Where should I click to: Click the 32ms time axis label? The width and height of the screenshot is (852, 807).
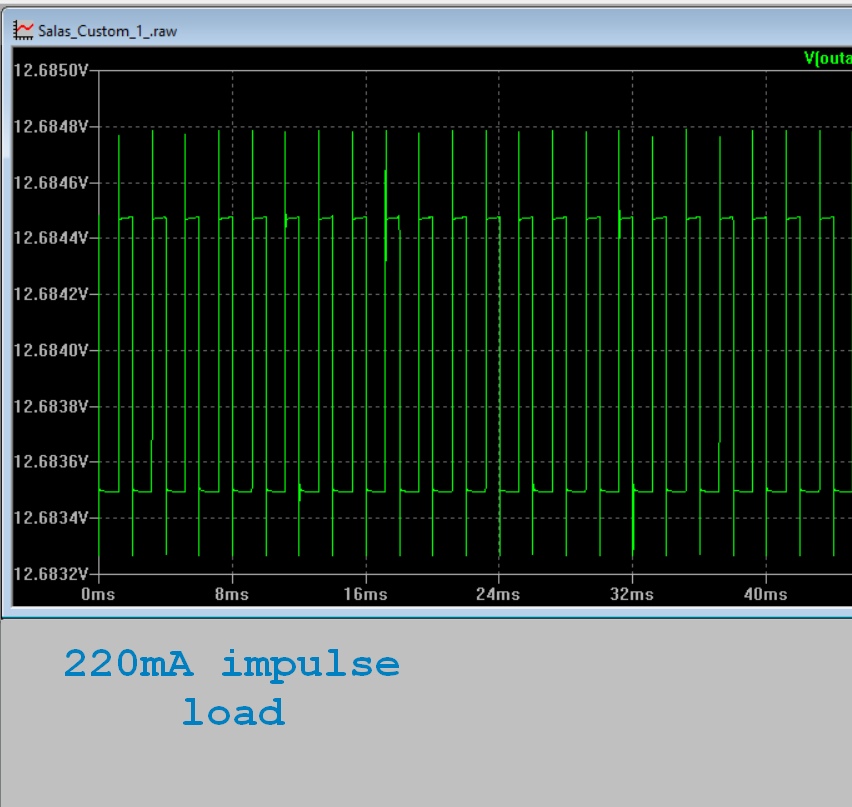pos(632,594)
